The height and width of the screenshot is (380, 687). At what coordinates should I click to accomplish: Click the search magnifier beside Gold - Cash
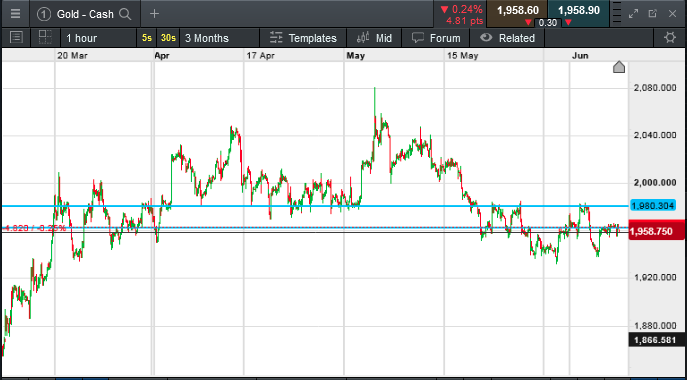point(125,14)
